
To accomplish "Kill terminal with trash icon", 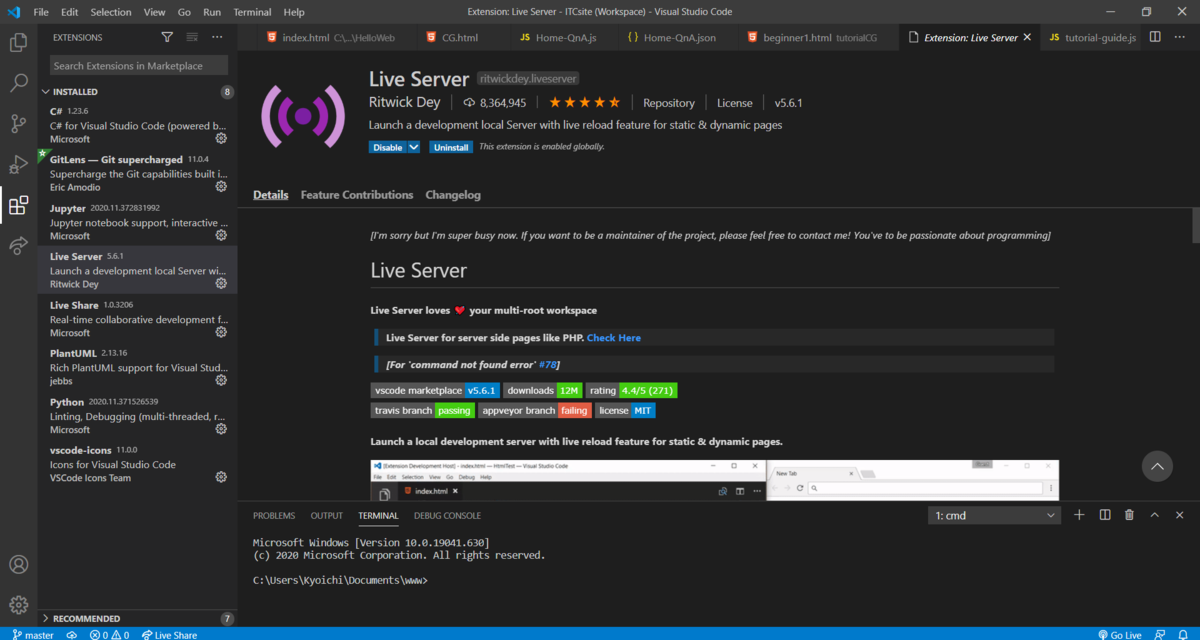I will 1129,515.
